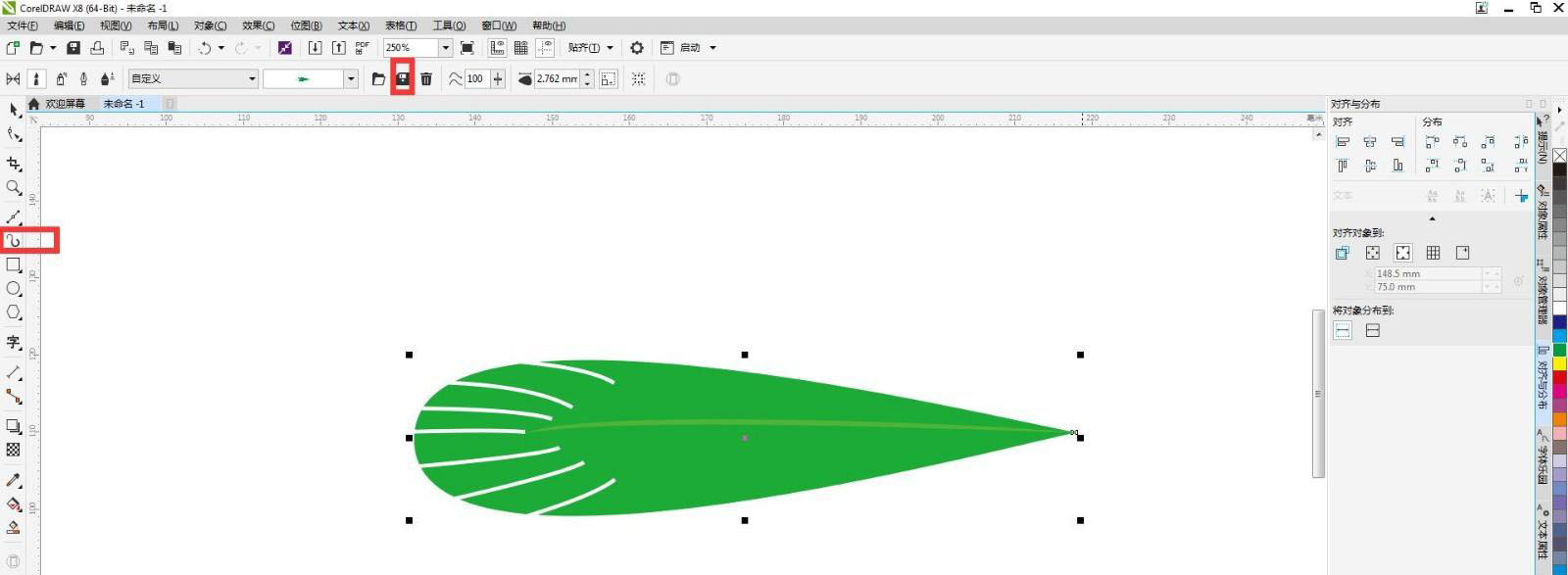Toggle align to active objects option
This screenshot has width=1568, height=575.
tap(1343, 253)
